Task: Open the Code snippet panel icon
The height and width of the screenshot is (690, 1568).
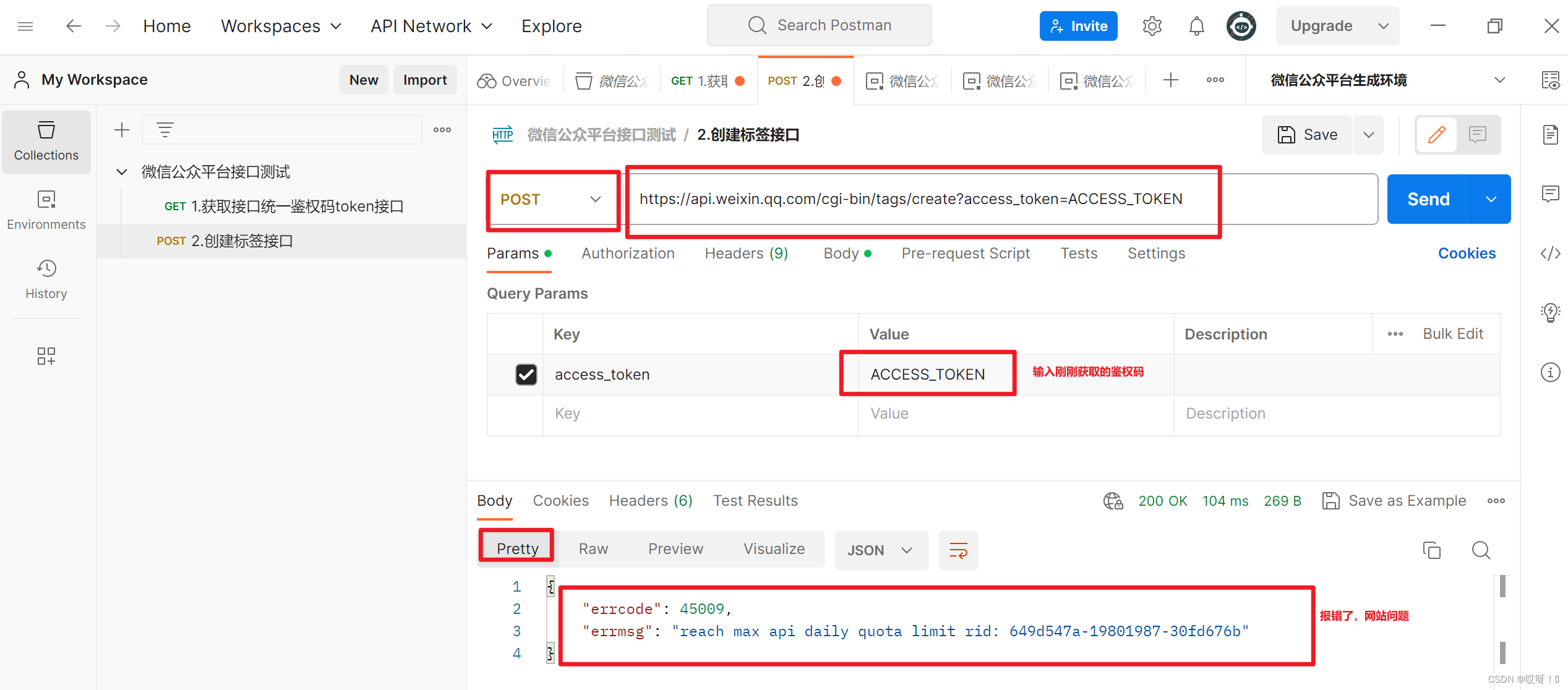Action: click(x=1551, y=253)
